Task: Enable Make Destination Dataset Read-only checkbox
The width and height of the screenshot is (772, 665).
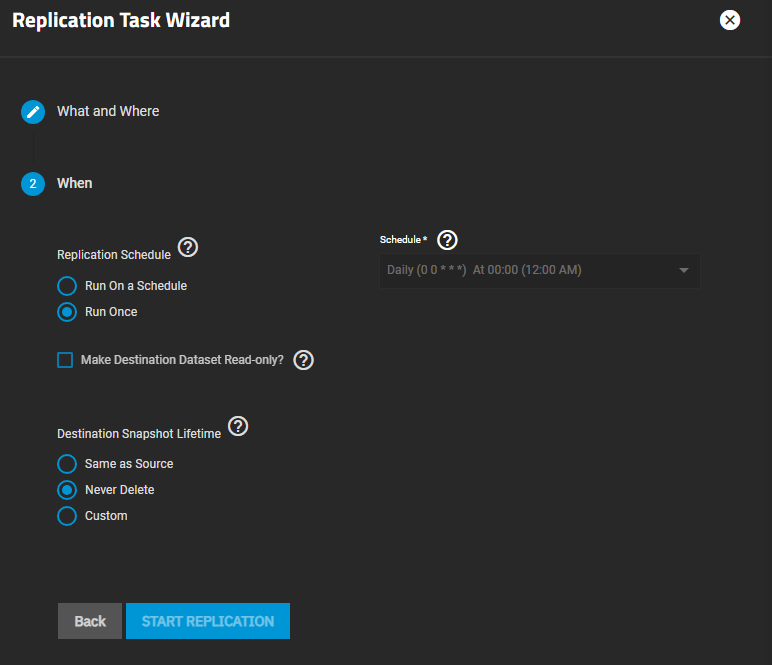Action: 65,360
